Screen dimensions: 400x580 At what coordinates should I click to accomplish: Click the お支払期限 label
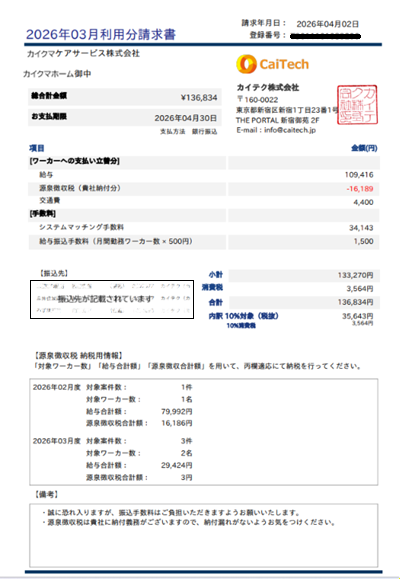pyautogui.click(x=49, y=117)
